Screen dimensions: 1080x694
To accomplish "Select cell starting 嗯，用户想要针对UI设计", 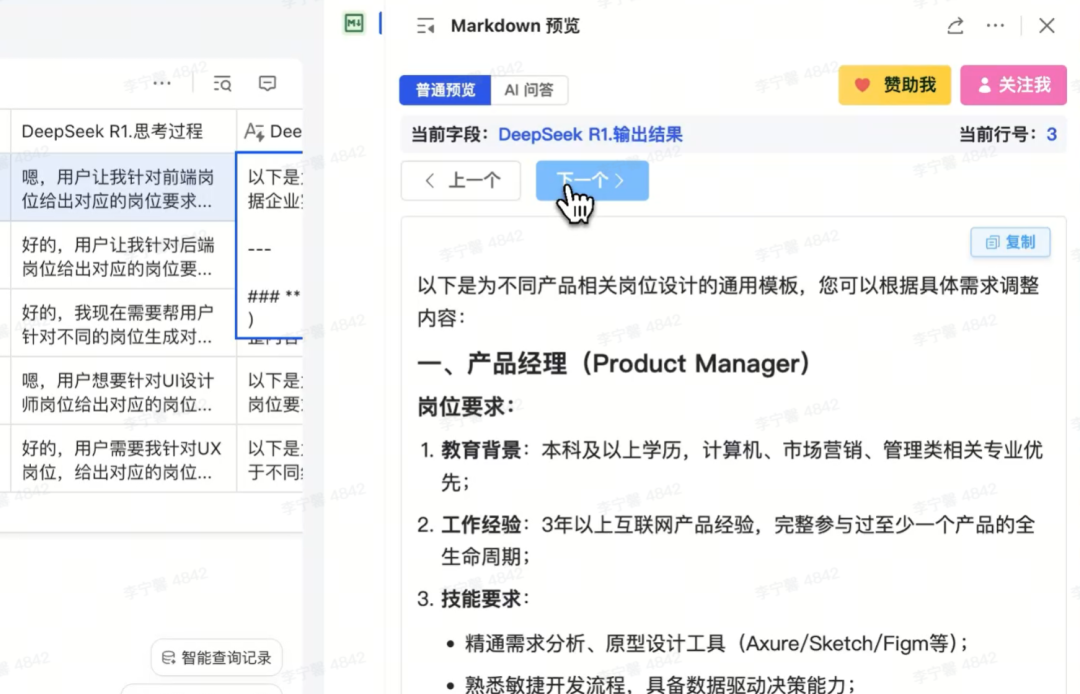I will click(123, 391).
